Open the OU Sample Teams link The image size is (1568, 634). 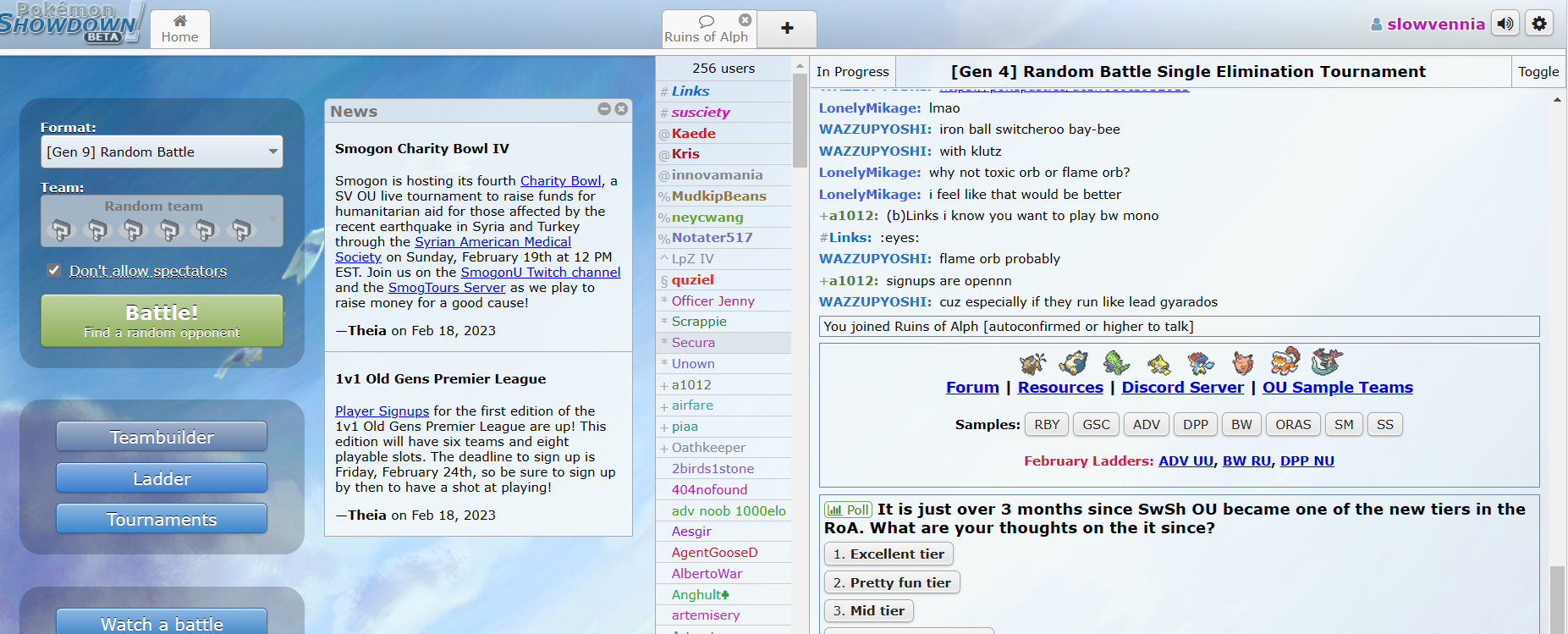click(1337, 387)
